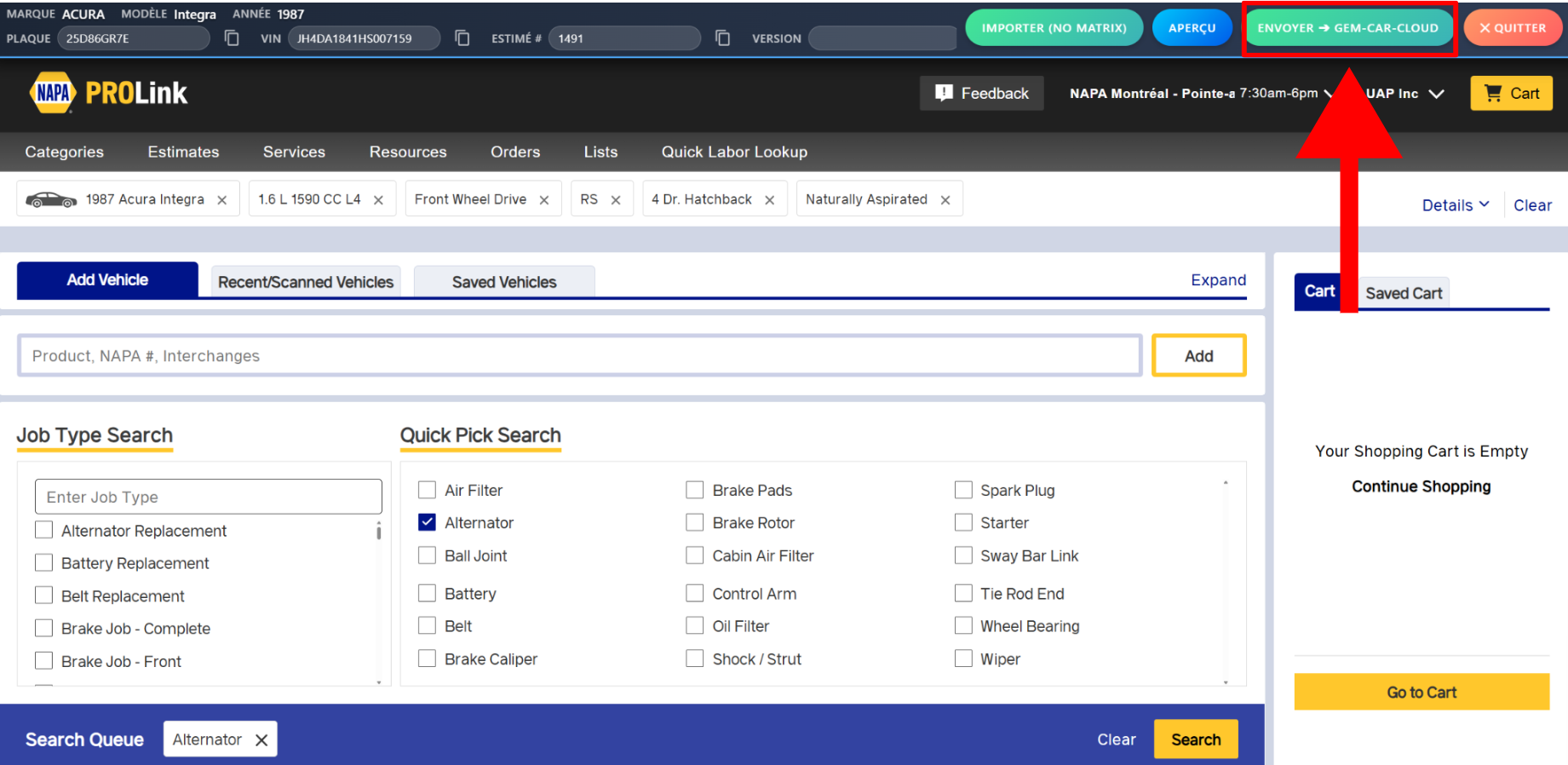Expand the vehicle selection panel

point(1218,280)
